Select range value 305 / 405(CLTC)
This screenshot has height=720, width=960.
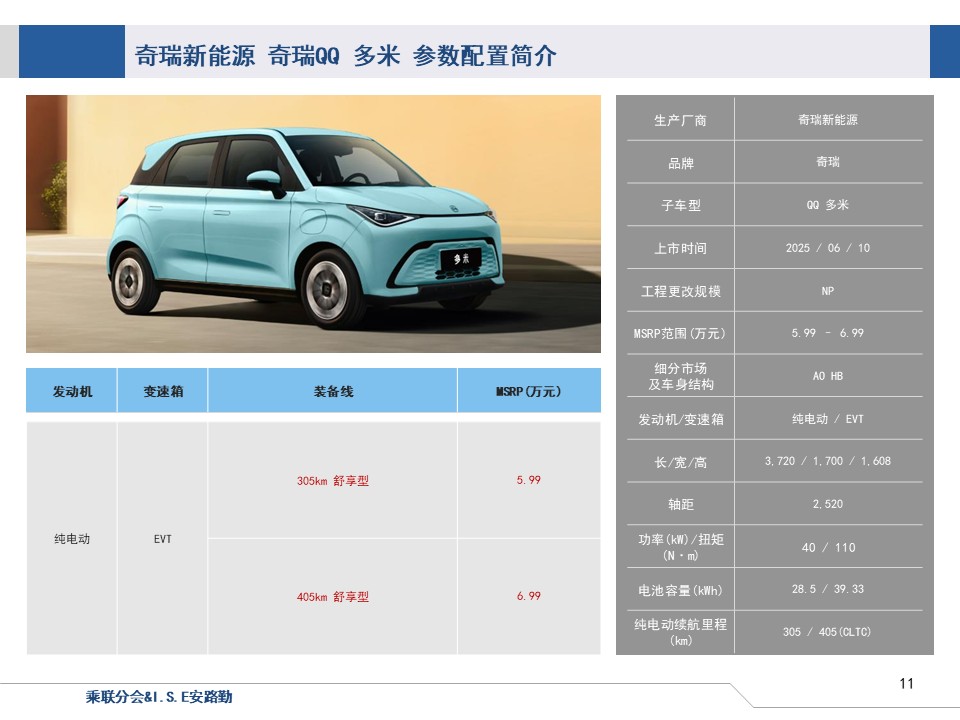[828, 632]
